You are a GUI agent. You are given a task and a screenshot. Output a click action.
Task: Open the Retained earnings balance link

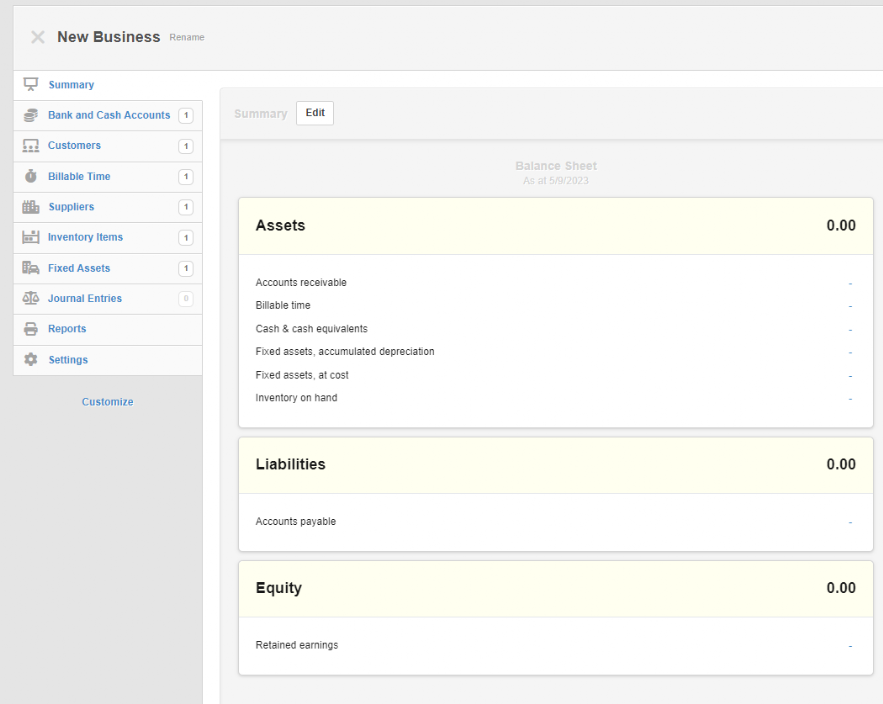click(850, 646)
